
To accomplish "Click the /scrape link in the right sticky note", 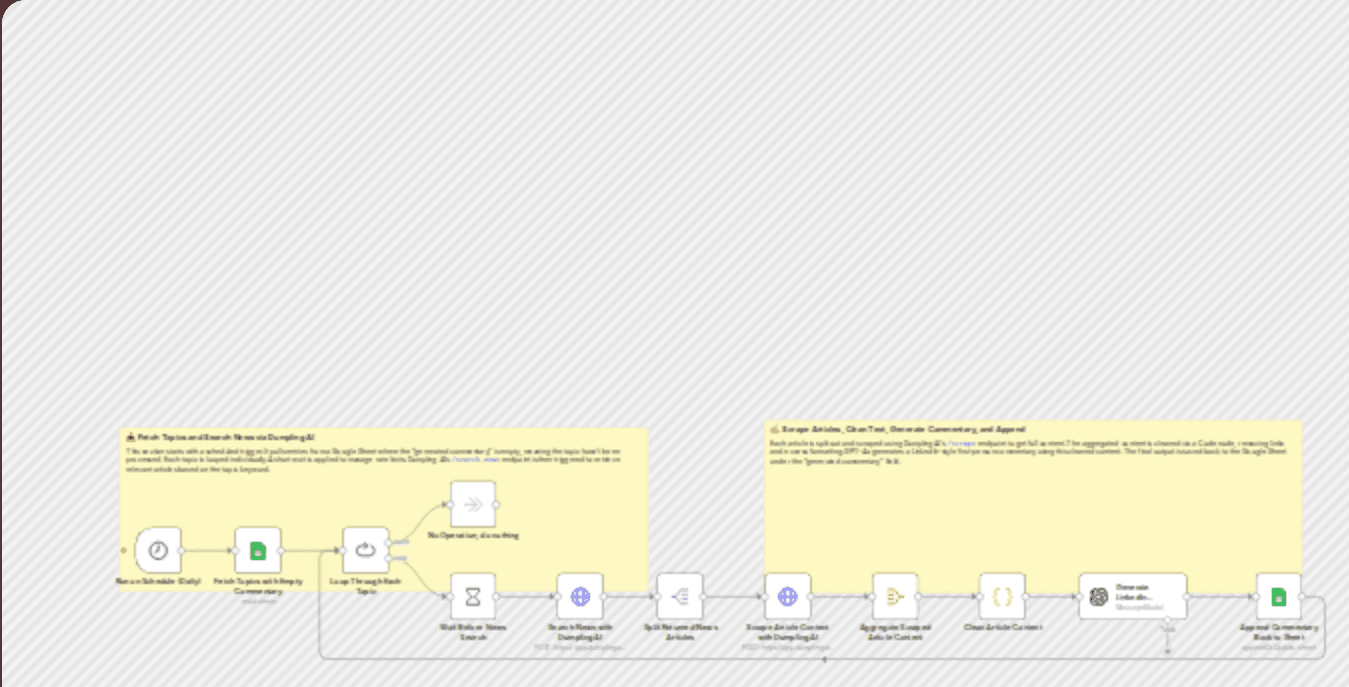I will pos(961,442).
